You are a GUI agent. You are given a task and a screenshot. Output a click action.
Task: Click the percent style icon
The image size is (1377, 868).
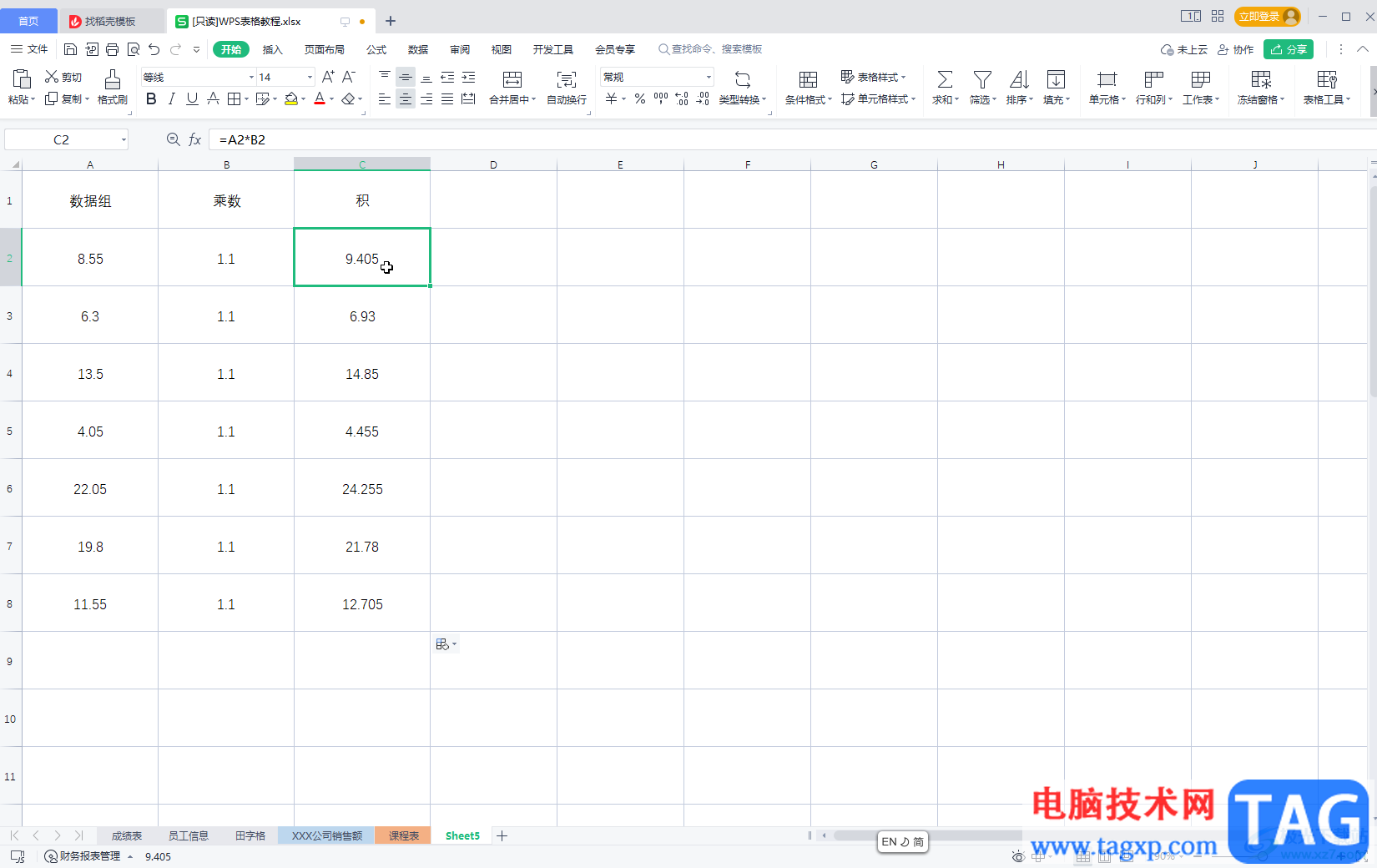(x=640, y=98)
